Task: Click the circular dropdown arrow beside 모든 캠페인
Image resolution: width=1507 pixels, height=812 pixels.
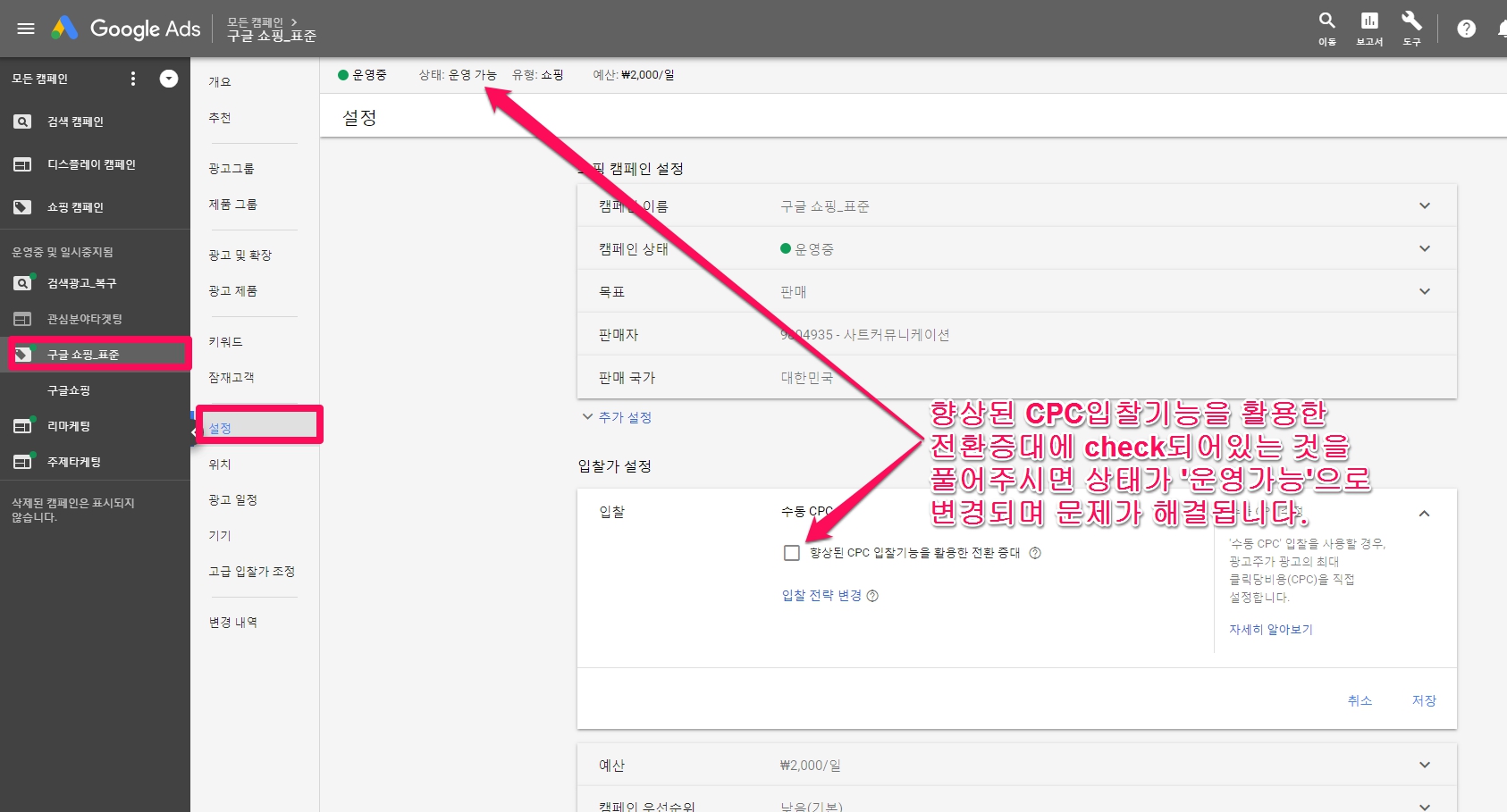Action: tap(169, 79)
